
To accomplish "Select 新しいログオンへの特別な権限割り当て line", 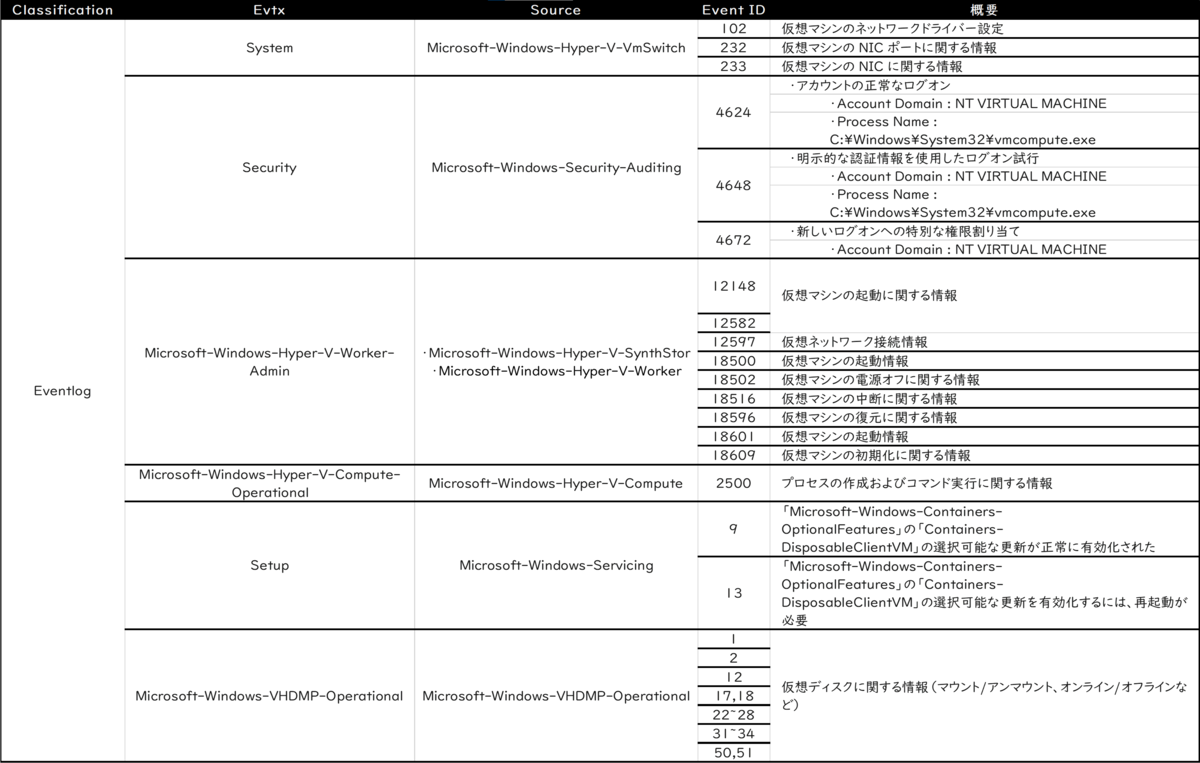I will (x=904, y=231).
